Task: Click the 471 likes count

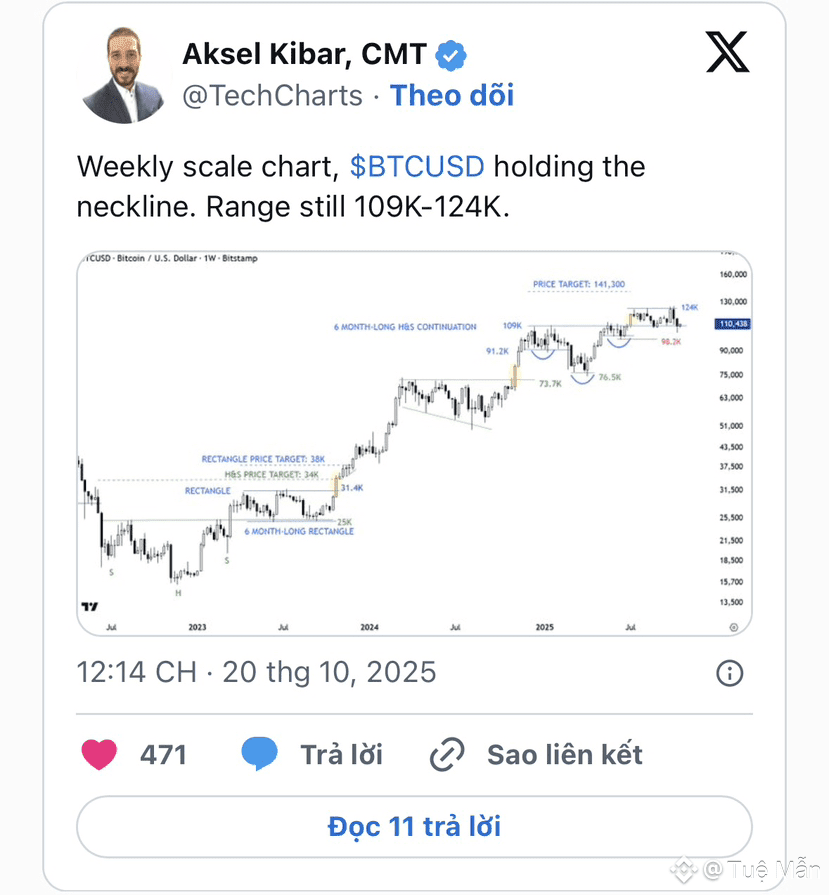Action: [163, 754]
